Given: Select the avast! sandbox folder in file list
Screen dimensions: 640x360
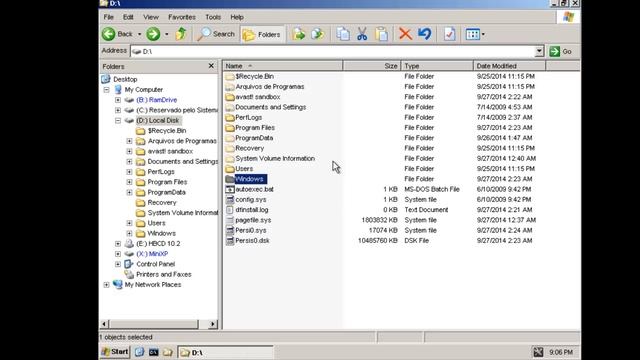Looking at the screenshot, I should (258, 97).
